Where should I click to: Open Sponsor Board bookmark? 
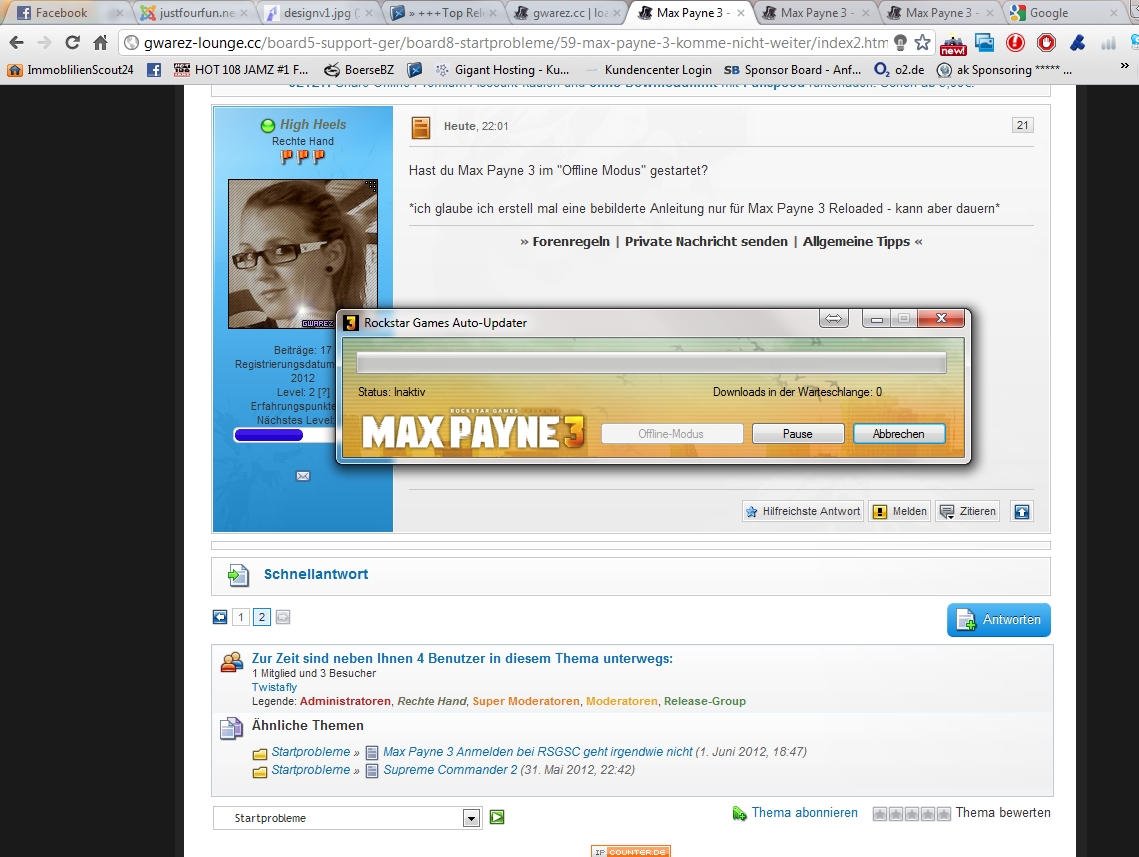pyautogui.click(x=793, y=70)
